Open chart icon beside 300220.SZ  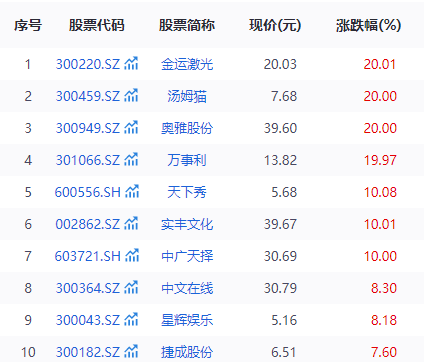click(x=131, y=63)
